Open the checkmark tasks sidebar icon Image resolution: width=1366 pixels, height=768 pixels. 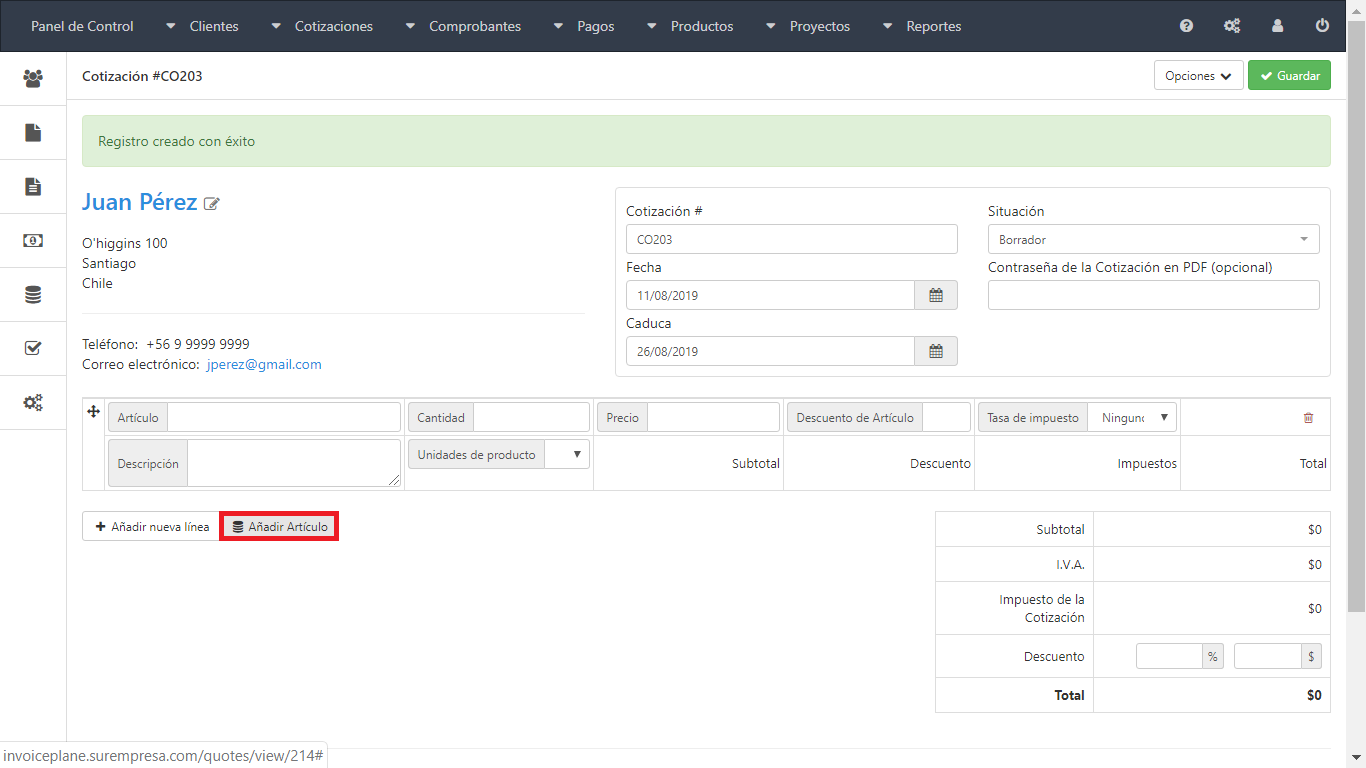coord(33,348)
